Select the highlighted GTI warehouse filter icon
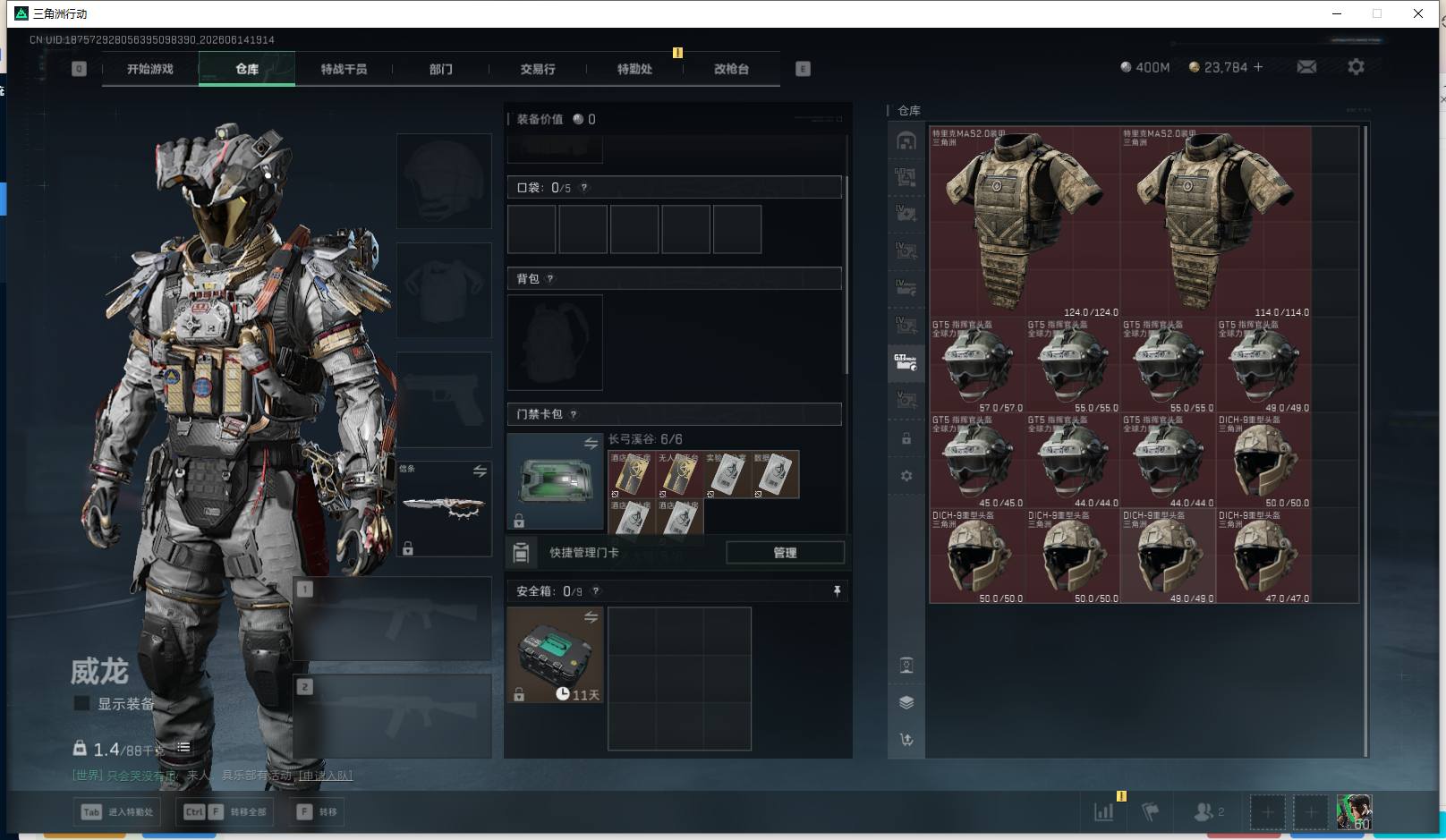 (906, 361)
